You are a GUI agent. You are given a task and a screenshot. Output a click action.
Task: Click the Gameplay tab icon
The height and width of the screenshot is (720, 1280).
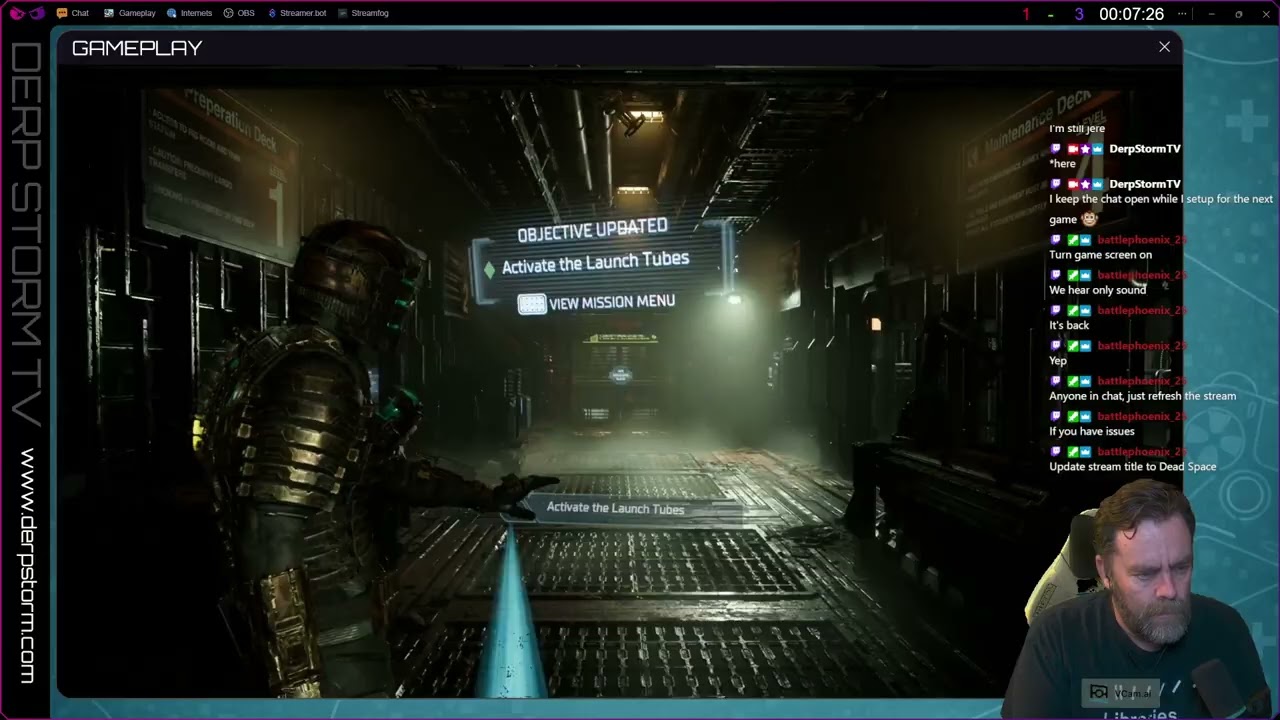(x=109, y=13)
